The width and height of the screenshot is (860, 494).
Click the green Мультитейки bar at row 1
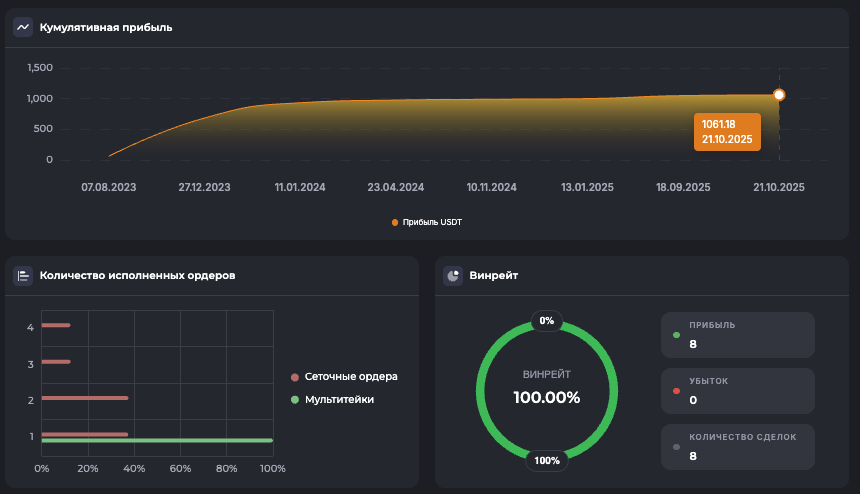(x=157, y=440)
